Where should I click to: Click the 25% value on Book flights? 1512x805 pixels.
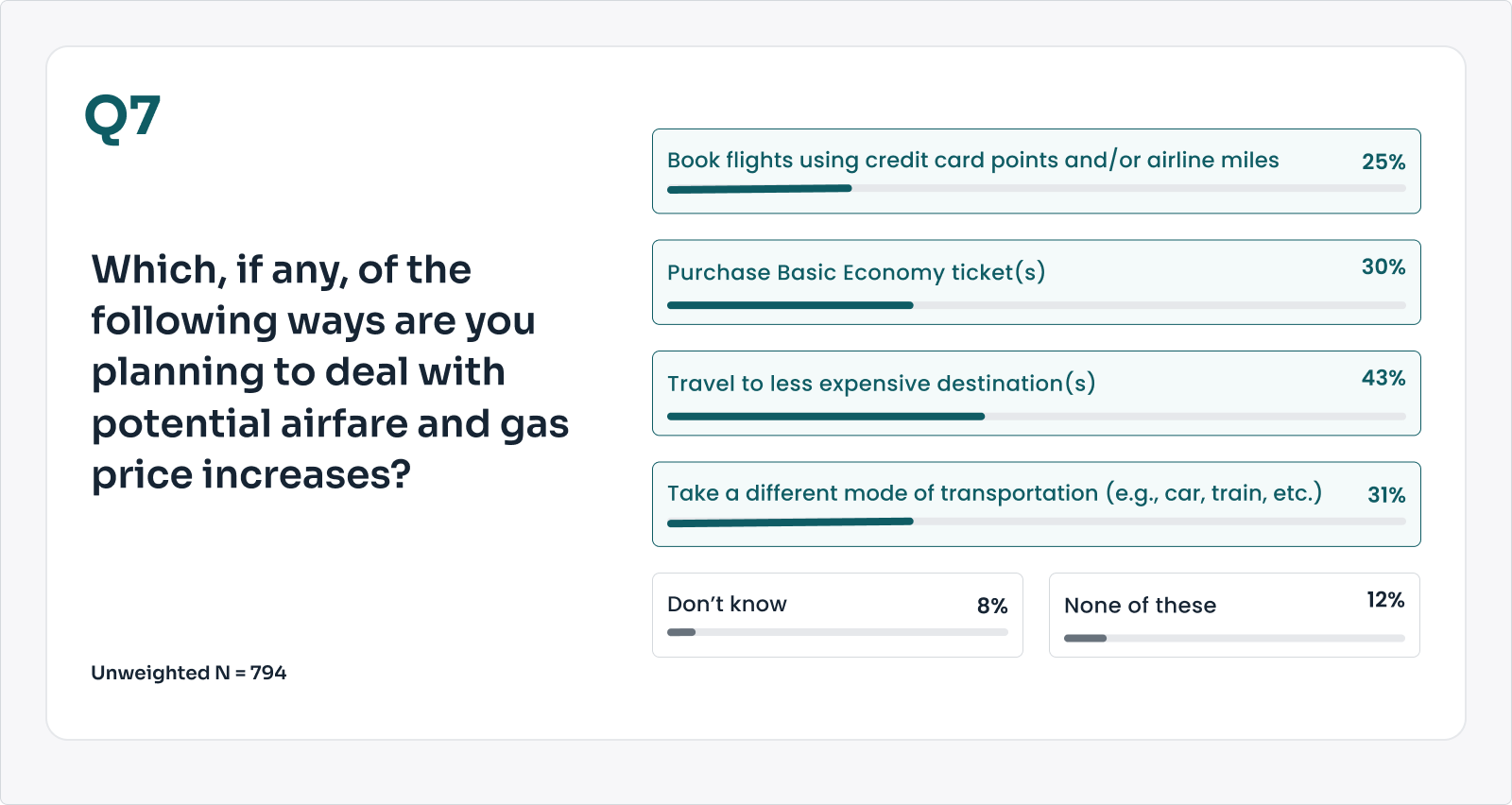coord(1383,163)
